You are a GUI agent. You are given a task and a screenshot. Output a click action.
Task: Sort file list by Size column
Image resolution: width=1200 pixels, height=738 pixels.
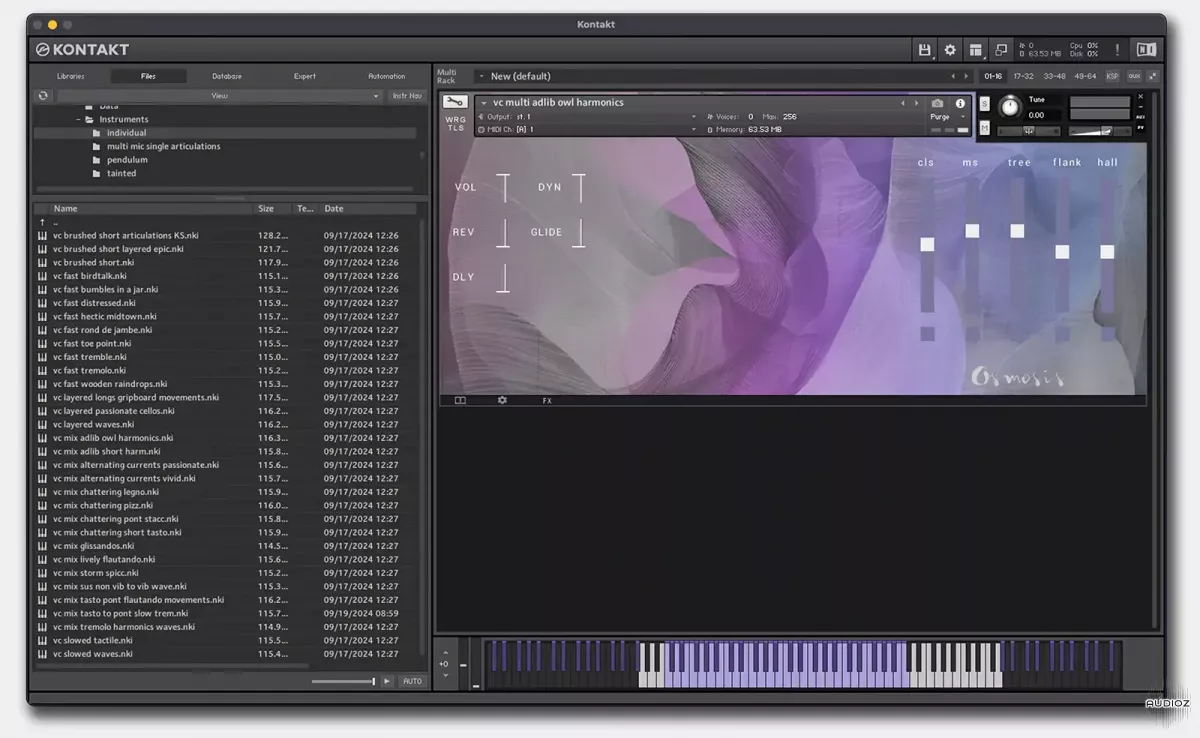click(275, 209)
